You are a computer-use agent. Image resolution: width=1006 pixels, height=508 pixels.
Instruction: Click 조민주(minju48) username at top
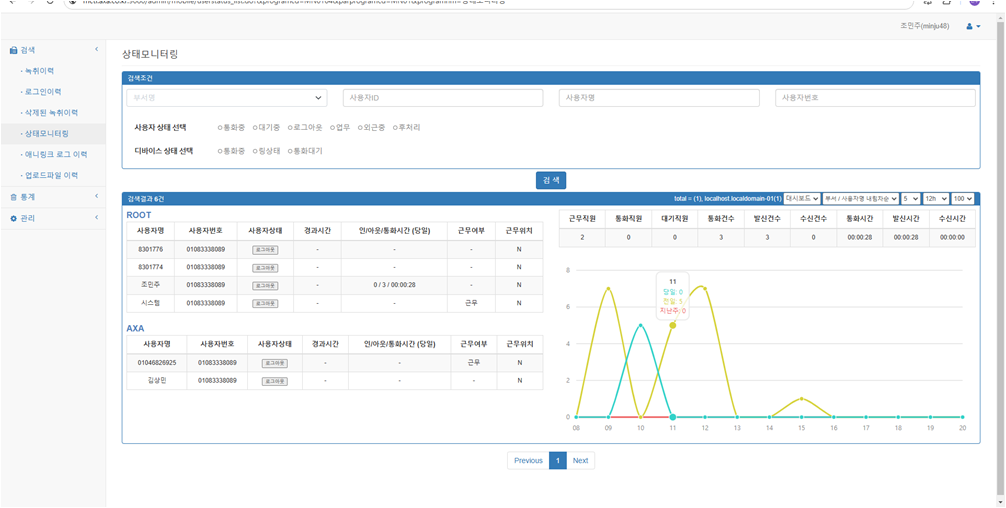(927, 26)
